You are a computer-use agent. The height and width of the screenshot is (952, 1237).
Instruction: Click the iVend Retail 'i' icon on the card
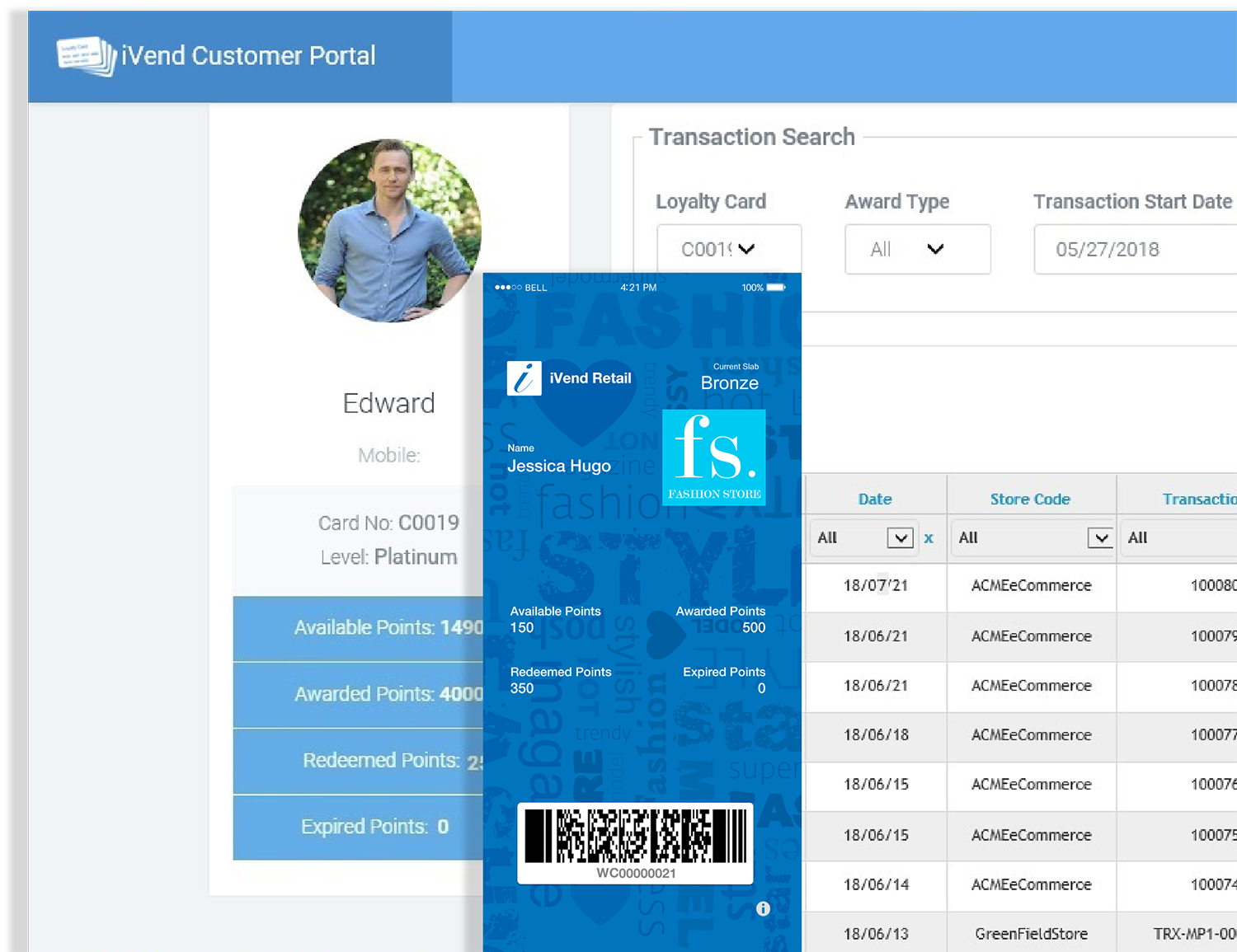click(x=524, y=378)
